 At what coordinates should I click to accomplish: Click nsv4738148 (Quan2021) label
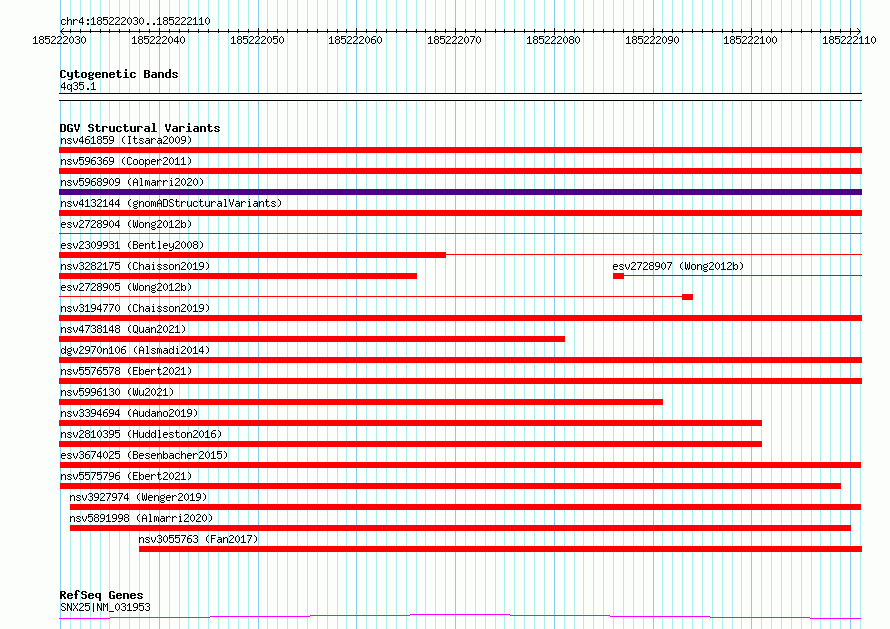pyautogui.click(x=123, y=329)
